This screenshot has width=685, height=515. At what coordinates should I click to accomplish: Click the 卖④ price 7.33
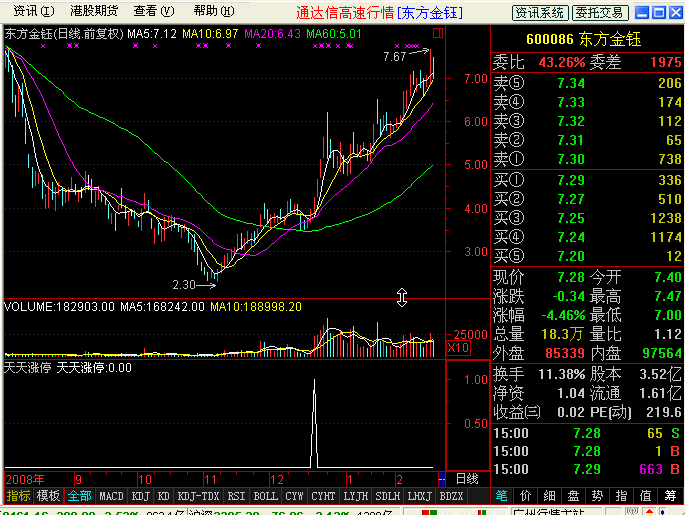[x=571, y=102]
